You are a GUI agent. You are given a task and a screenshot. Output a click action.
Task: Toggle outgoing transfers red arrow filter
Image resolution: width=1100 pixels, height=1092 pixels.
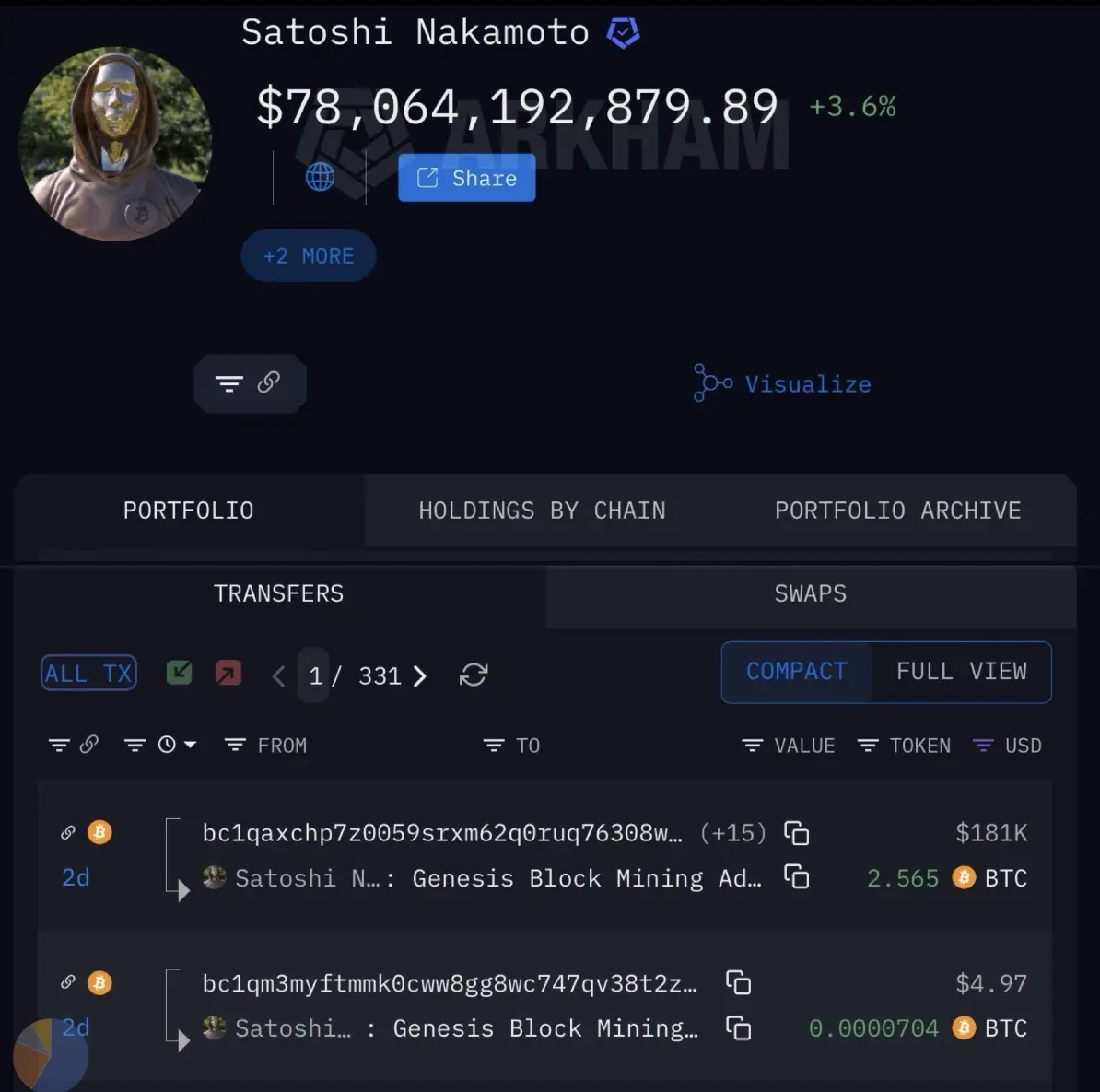228,673
